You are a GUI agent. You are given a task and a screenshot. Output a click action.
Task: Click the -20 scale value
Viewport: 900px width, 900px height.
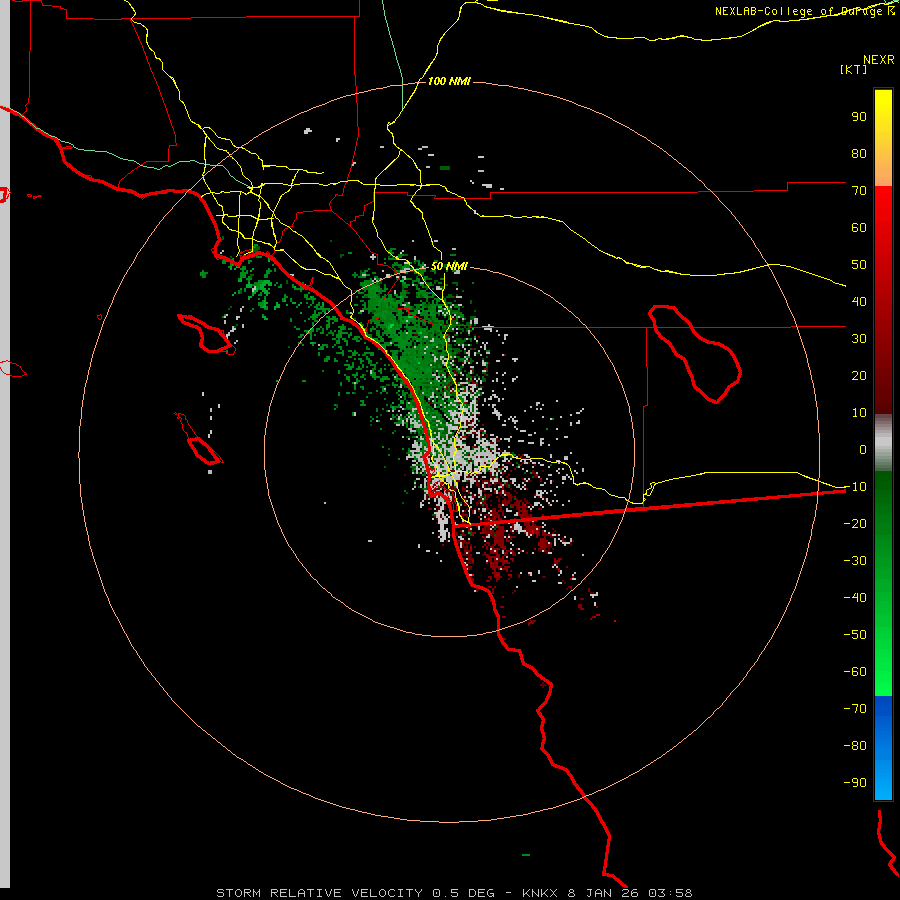tap(855, 524)
